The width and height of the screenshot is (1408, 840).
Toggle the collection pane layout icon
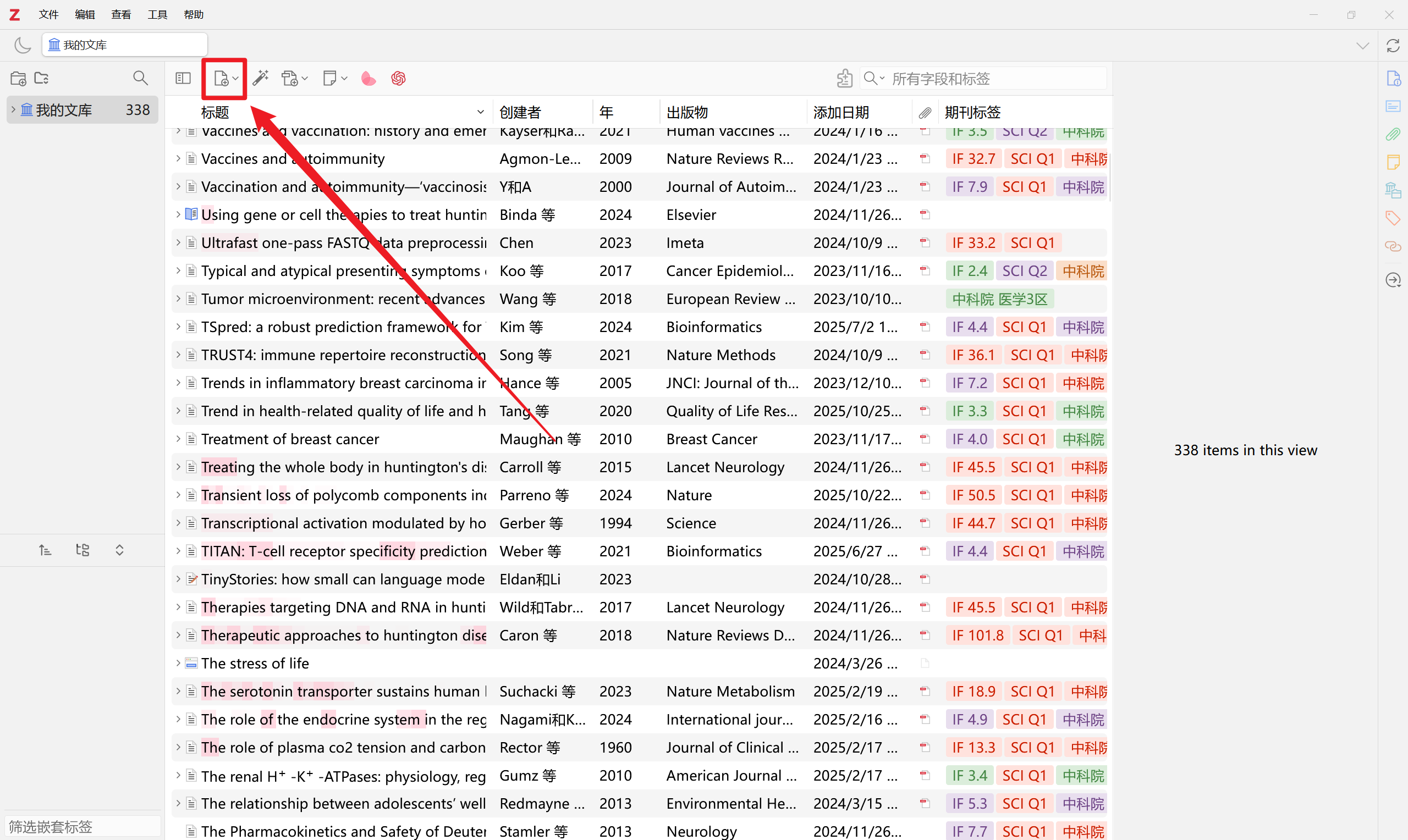point(183,78)
